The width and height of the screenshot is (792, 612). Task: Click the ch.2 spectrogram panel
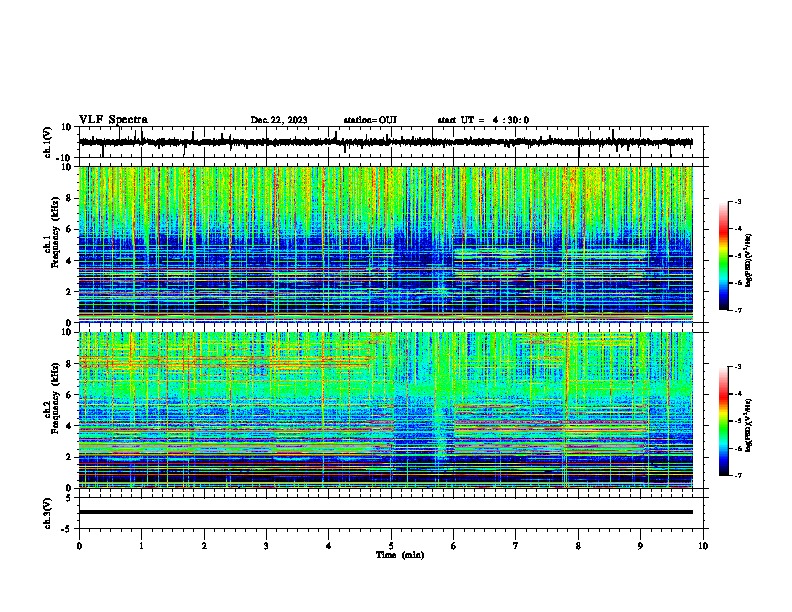tap(386, 410)
